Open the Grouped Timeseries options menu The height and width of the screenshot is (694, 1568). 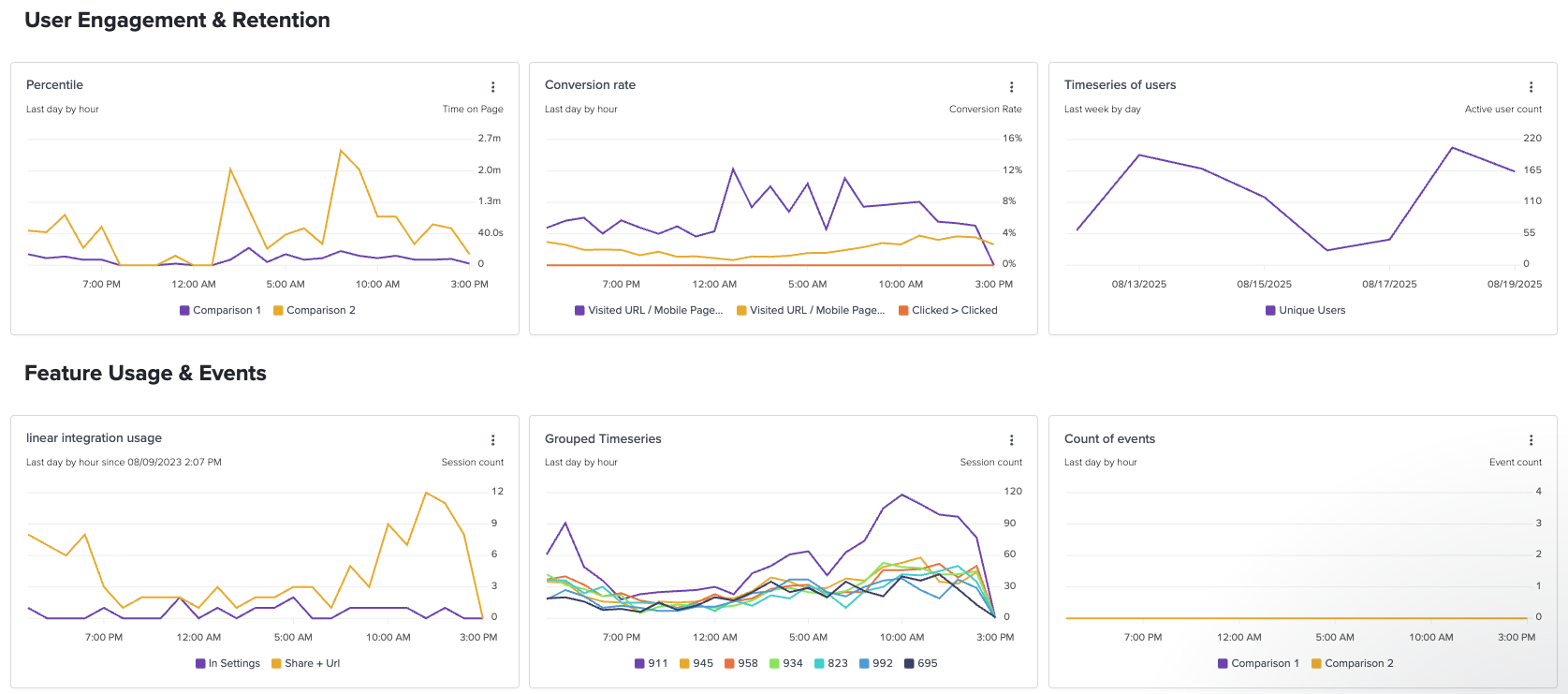coord(1012,440)
